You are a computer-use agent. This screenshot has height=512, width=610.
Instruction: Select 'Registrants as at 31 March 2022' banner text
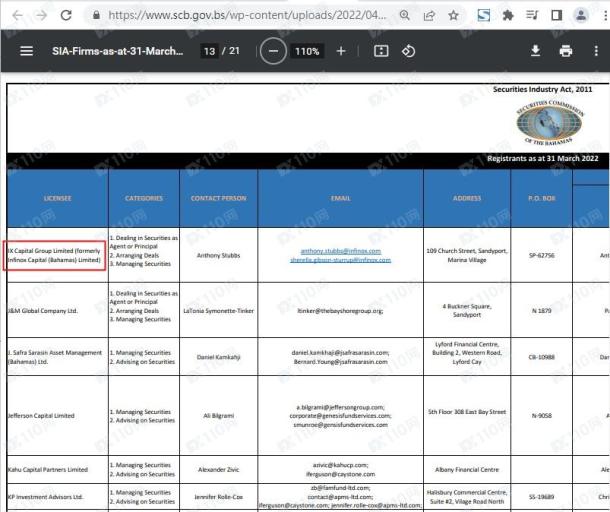[x=542, y=158]
